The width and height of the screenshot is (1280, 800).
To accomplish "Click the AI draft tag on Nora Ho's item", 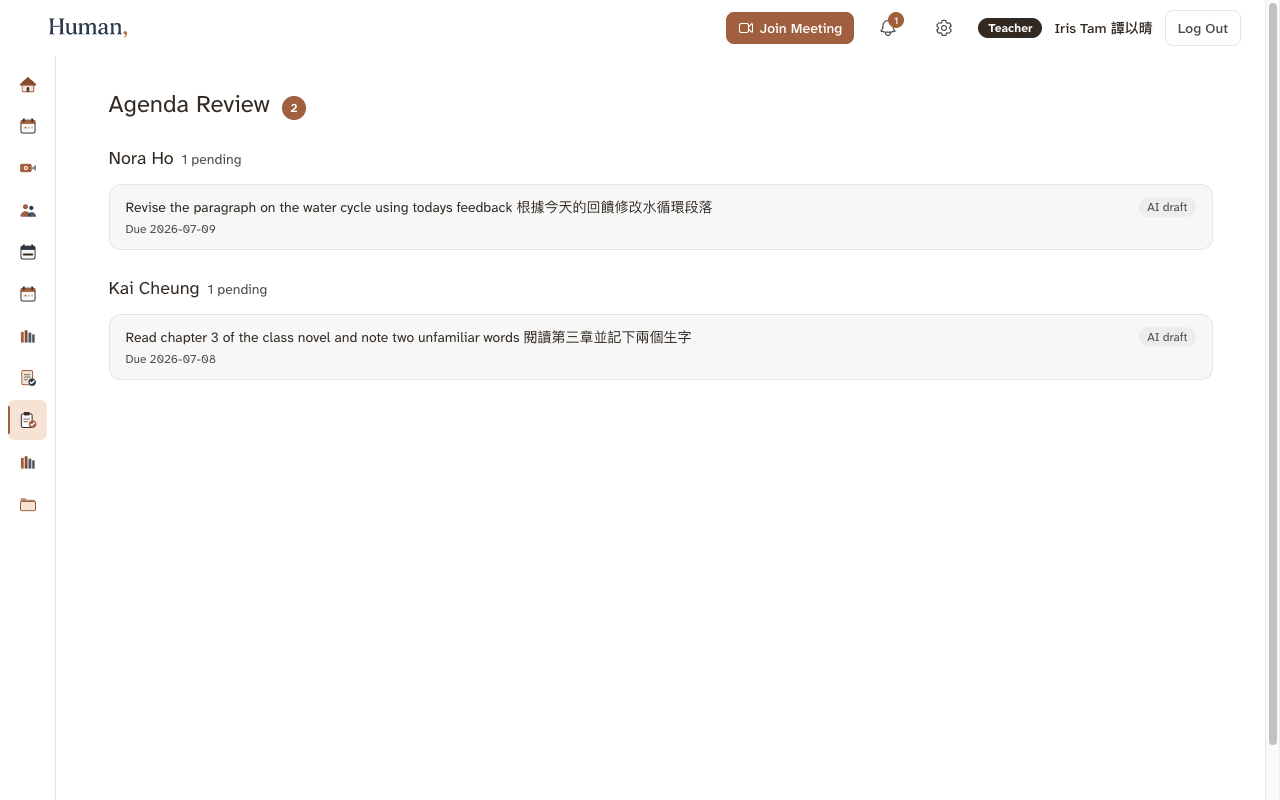I will coord(1167,207).
